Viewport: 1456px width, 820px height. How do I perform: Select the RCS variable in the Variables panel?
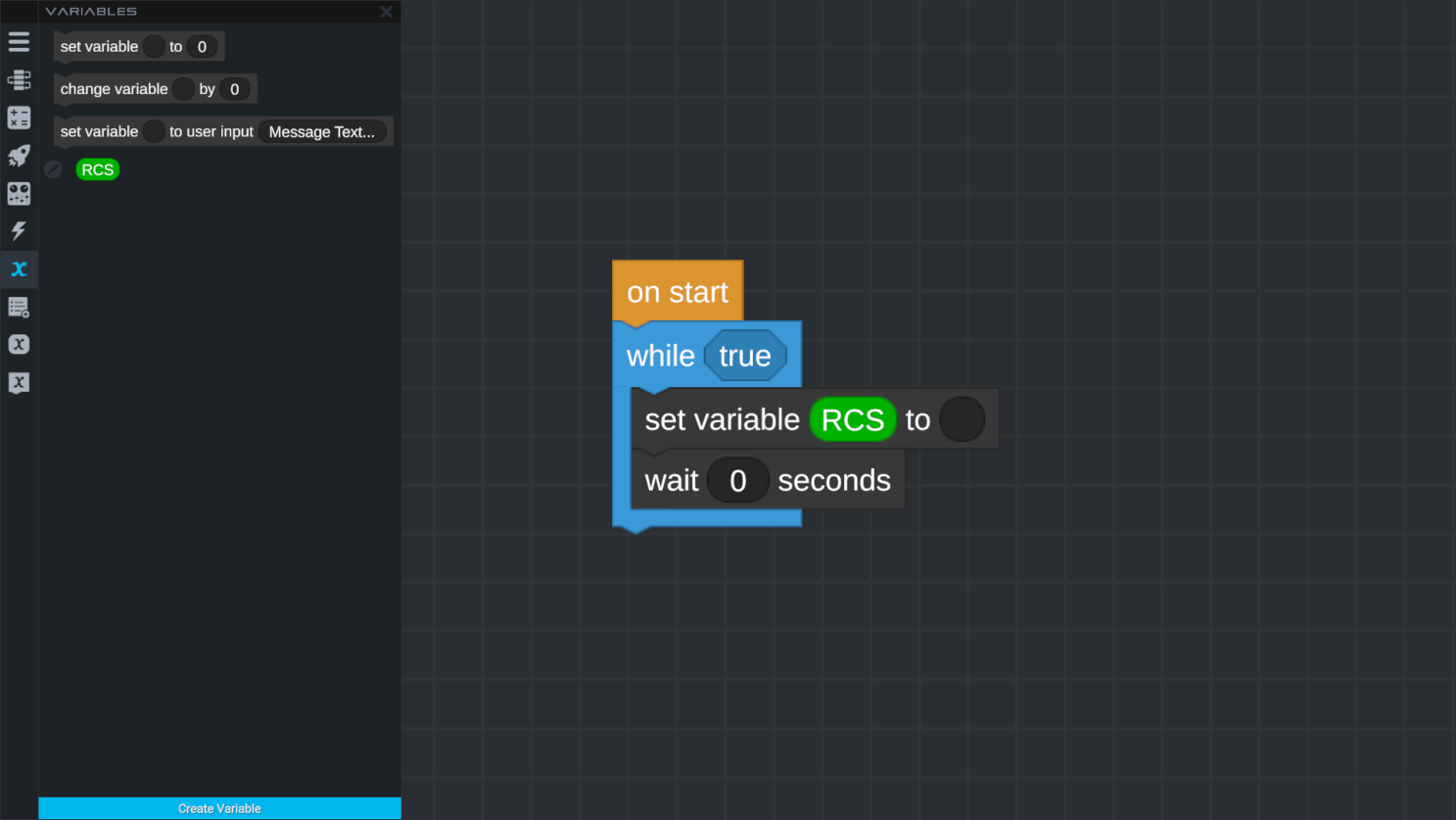tap(98, 169)
